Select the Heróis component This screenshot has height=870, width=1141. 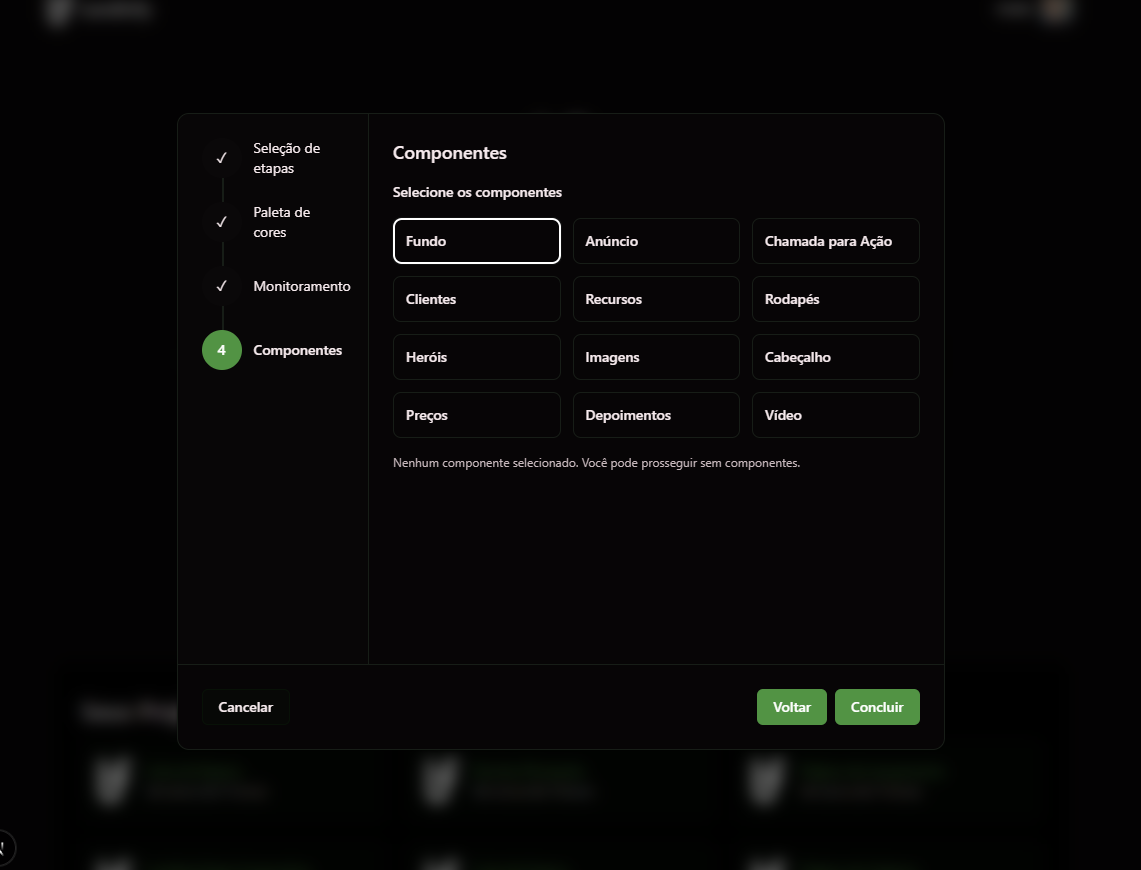click(x=476, y=357)
